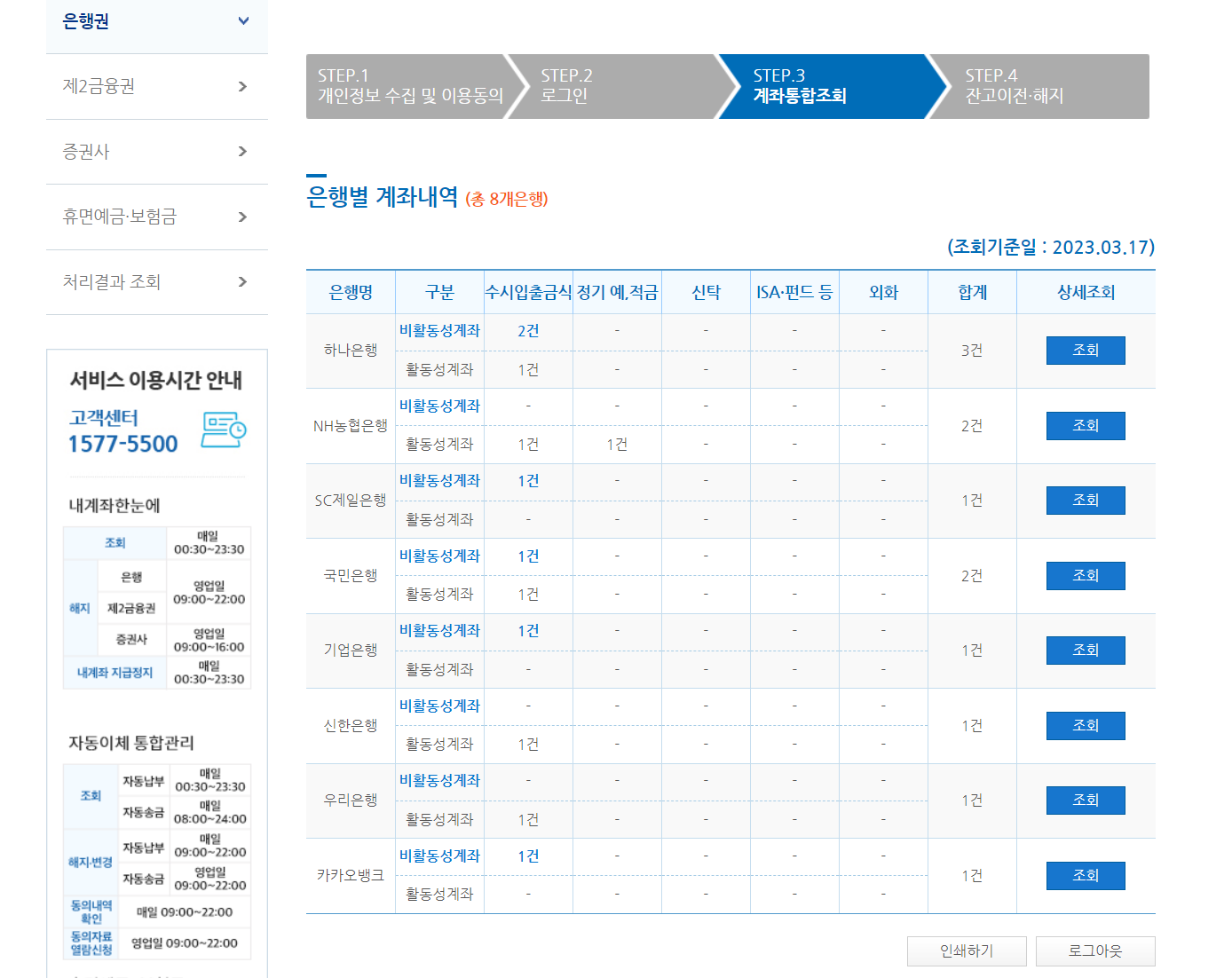Open the 증권사 sidebar menu
Image resolution: width=1232 pixels, height=978 pixels.
157,152
